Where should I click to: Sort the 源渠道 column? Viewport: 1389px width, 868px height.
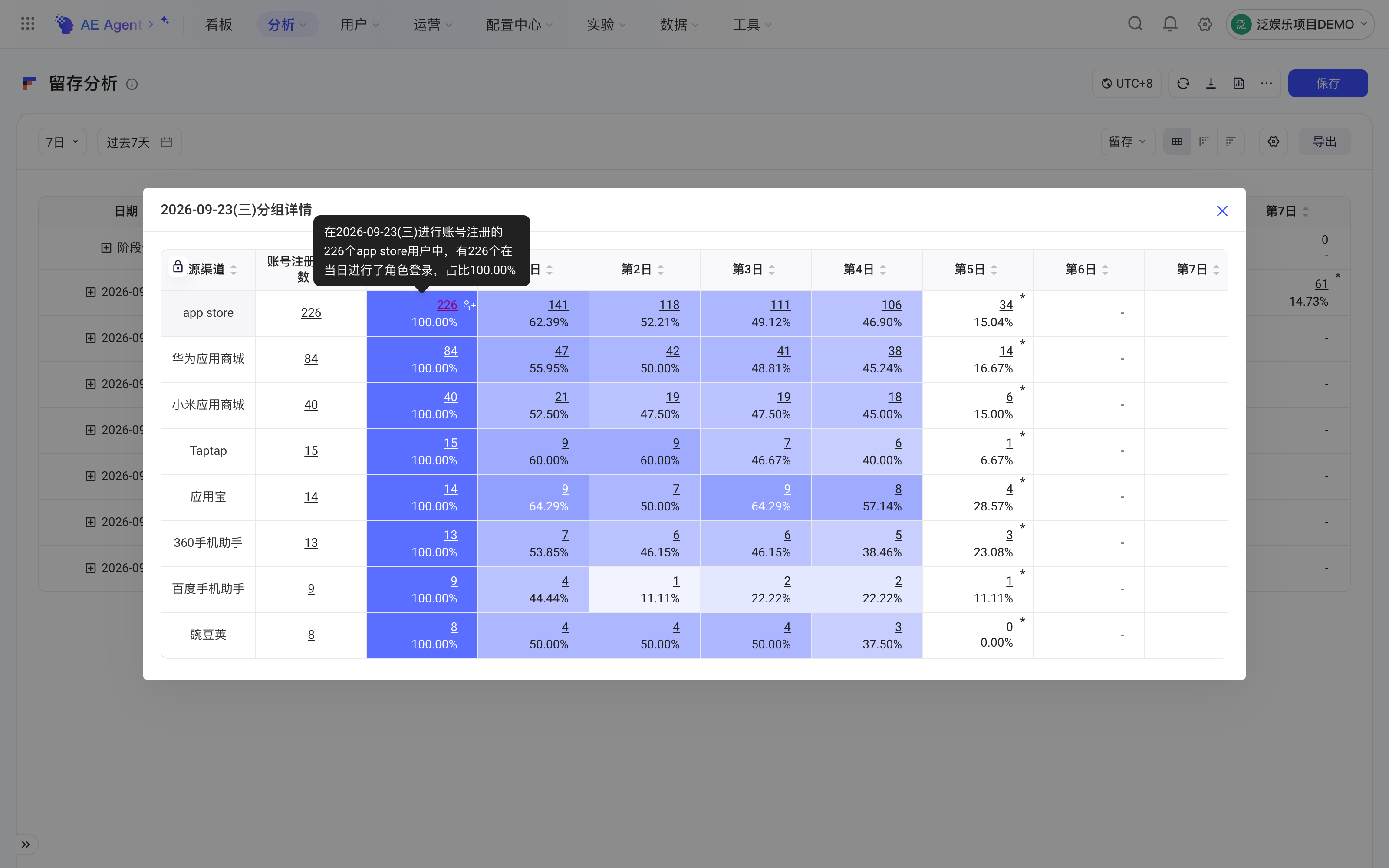234,270
